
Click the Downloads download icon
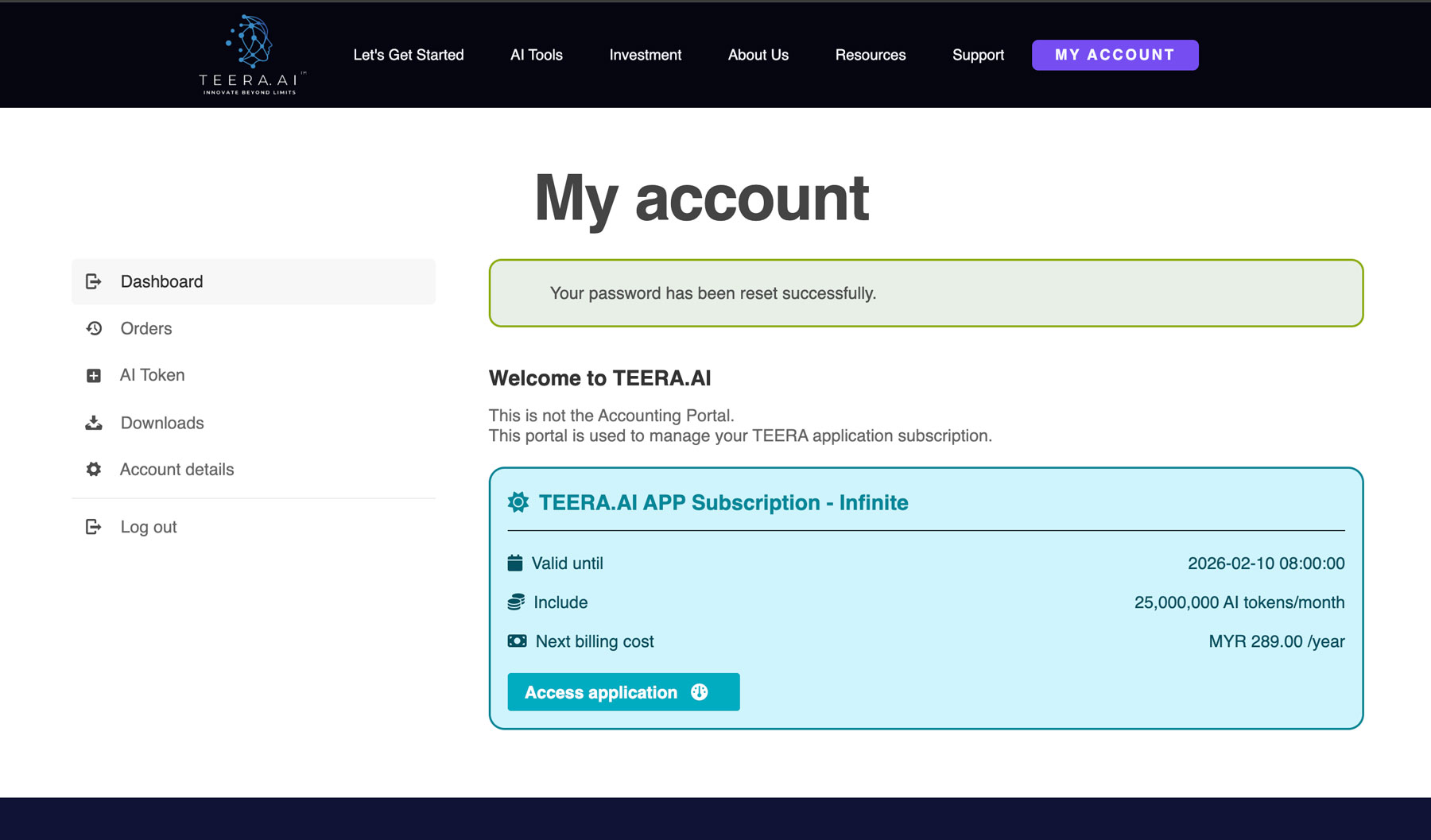click(94, 422)
